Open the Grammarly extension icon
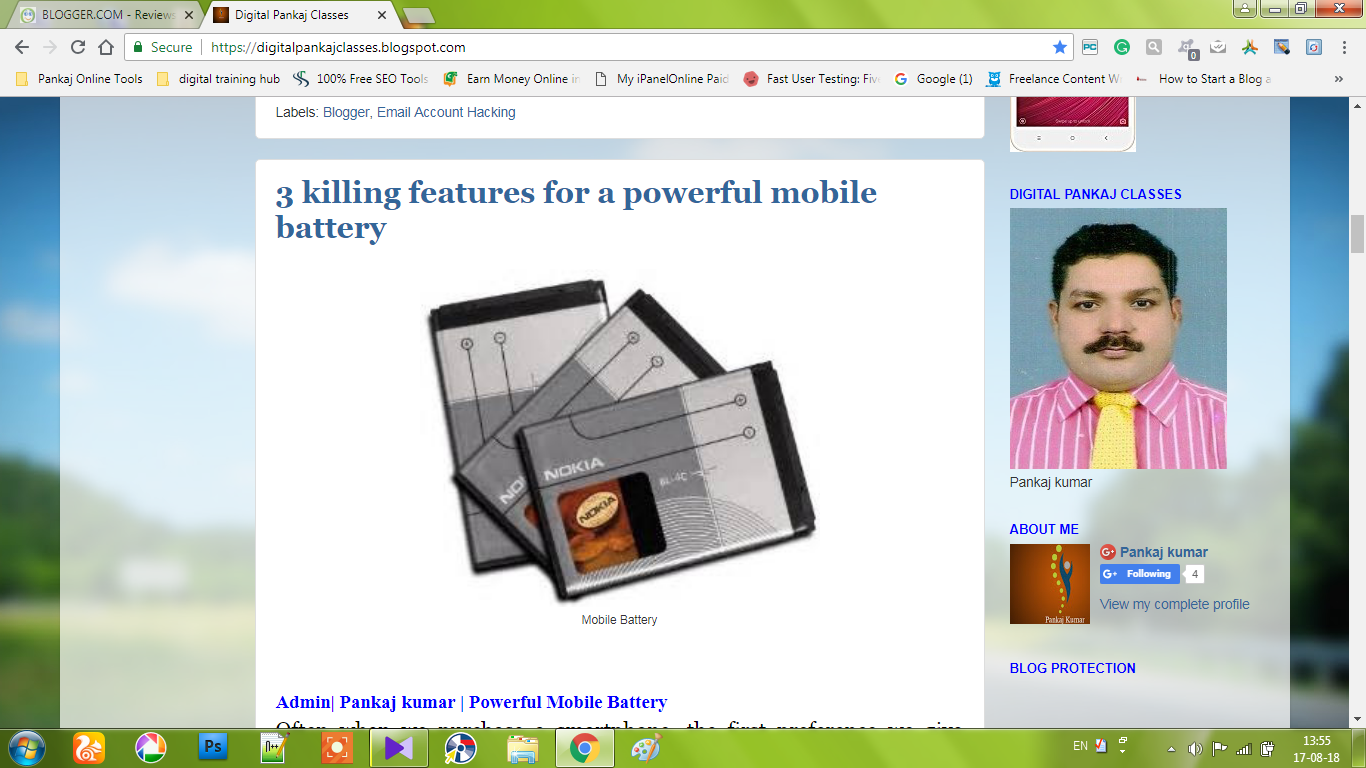The height and width of the screenshot is (768, 1366). 1122,47
